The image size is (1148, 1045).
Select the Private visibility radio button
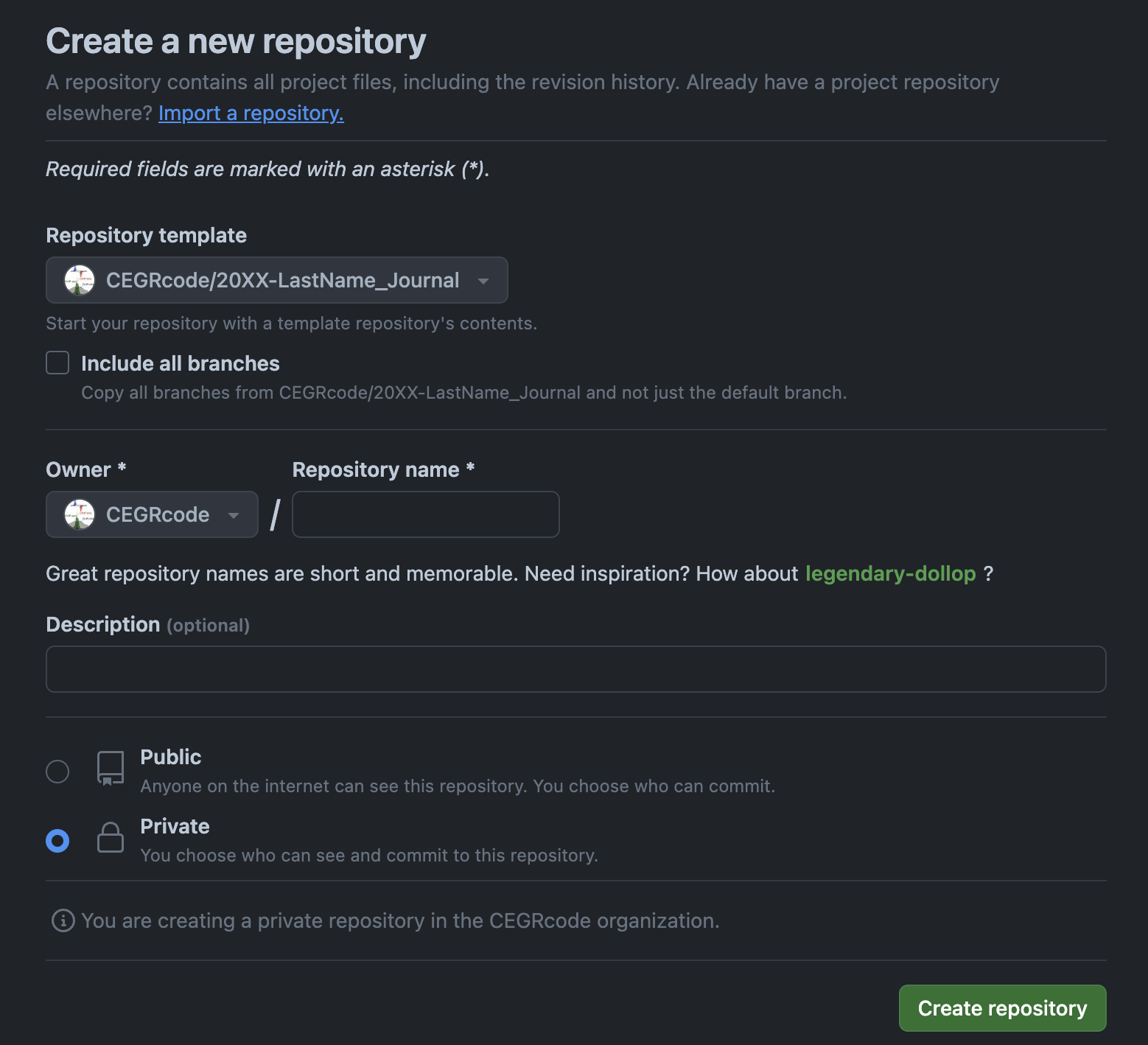[x=57, y=841]
